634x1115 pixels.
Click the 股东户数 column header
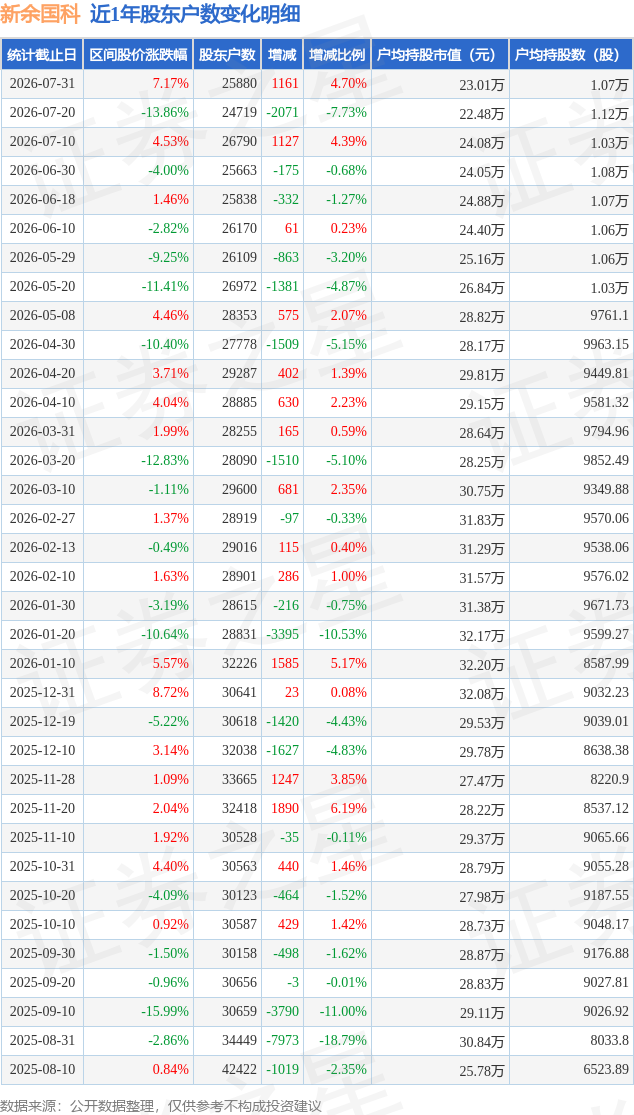[227, 55]
